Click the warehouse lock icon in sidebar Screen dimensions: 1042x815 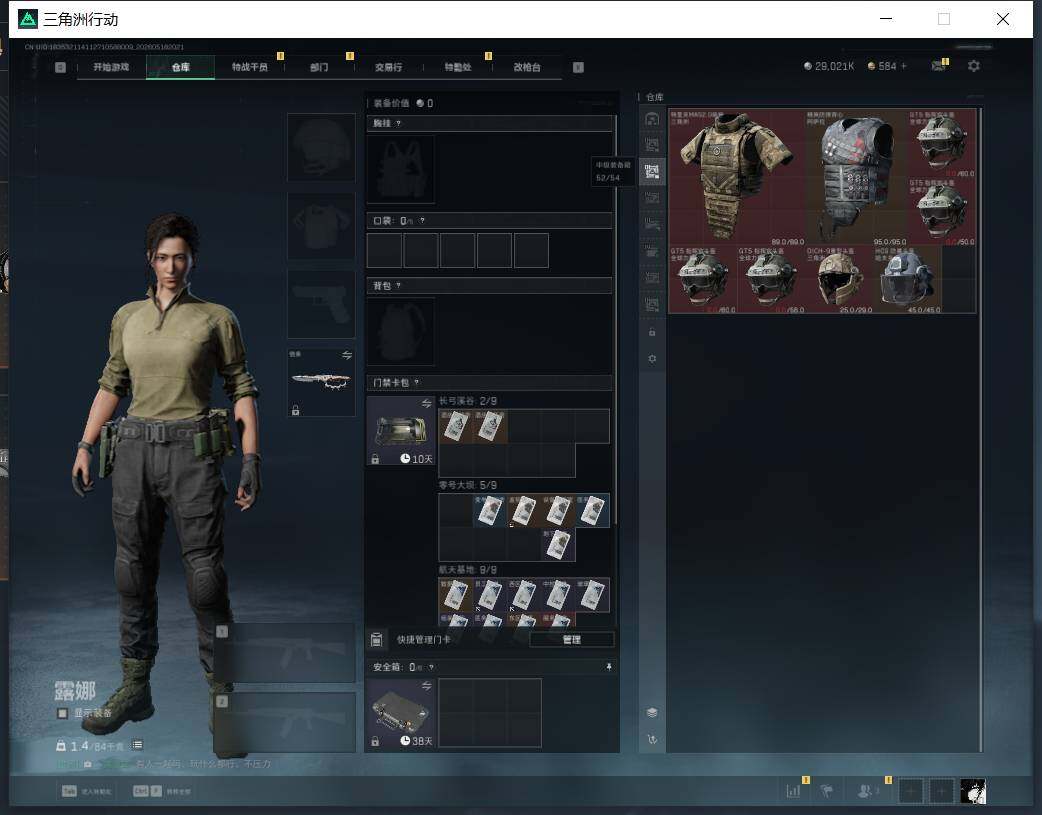652,332
